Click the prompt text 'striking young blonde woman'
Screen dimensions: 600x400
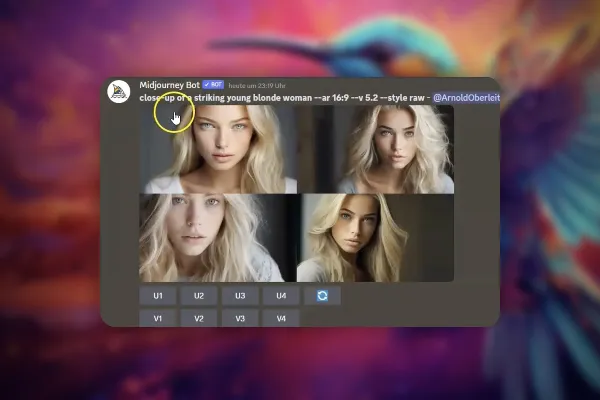pyautogui.click(x=253, y=98)
